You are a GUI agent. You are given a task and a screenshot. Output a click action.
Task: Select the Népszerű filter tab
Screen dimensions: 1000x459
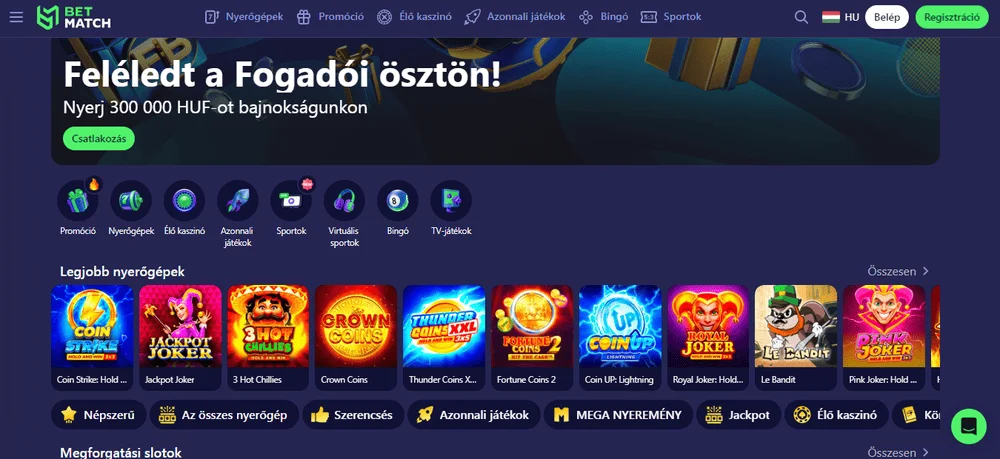coord(99,415)
